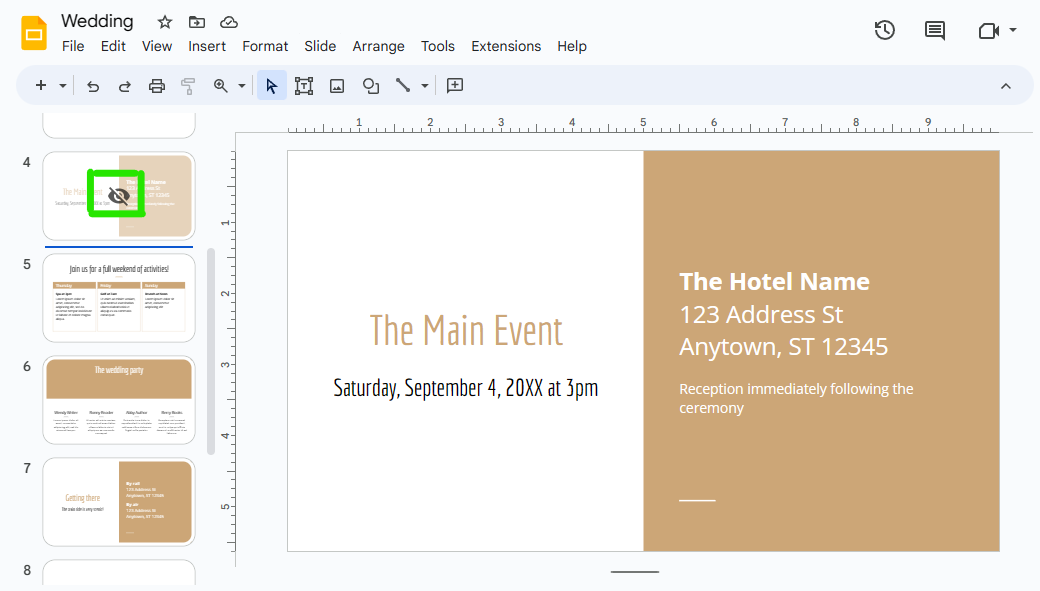This screenshot has height=591, width=1040.
Task: Click the vertical ruler beside the slide
Action: [x=227, y=351]
